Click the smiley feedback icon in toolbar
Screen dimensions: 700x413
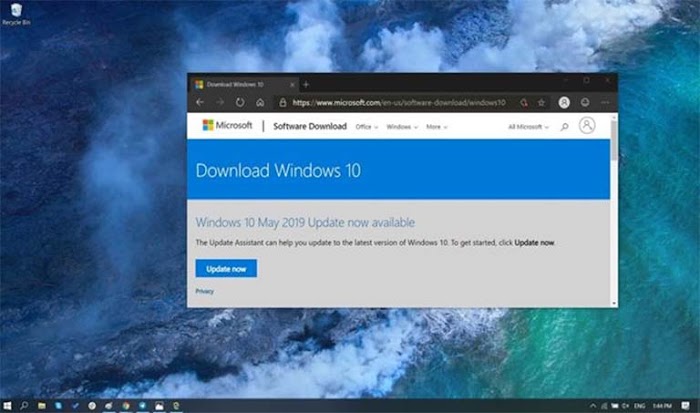pyautogui.click(x=585, y=102)
